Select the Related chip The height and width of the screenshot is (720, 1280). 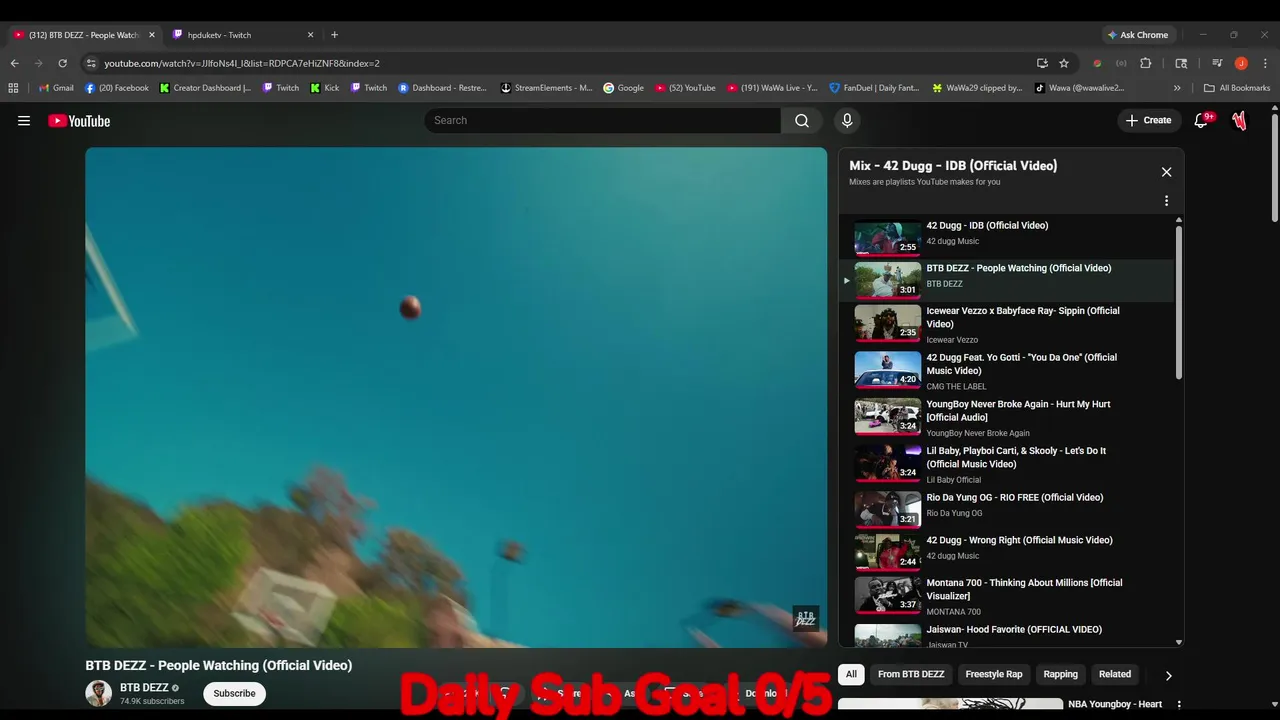pyautogui.click(x=1115, y=674)
